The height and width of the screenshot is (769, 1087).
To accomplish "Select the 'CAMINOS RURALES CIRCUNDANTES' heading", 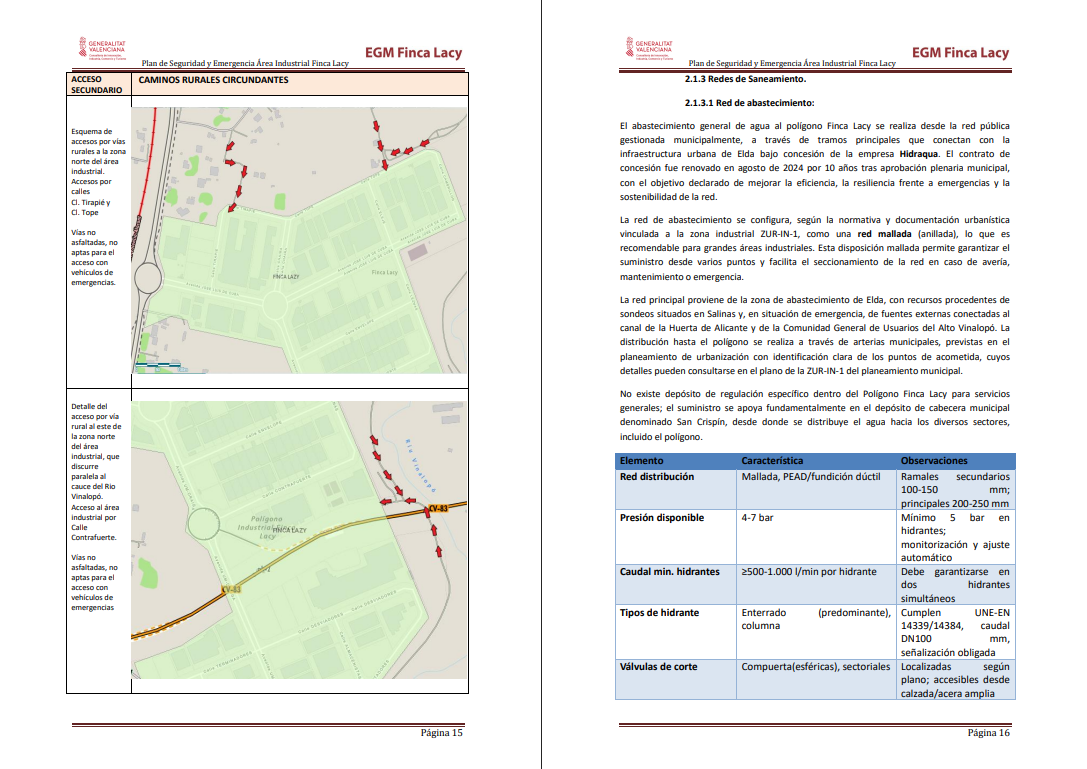I will pyautogui.click(x=213, y=80).
